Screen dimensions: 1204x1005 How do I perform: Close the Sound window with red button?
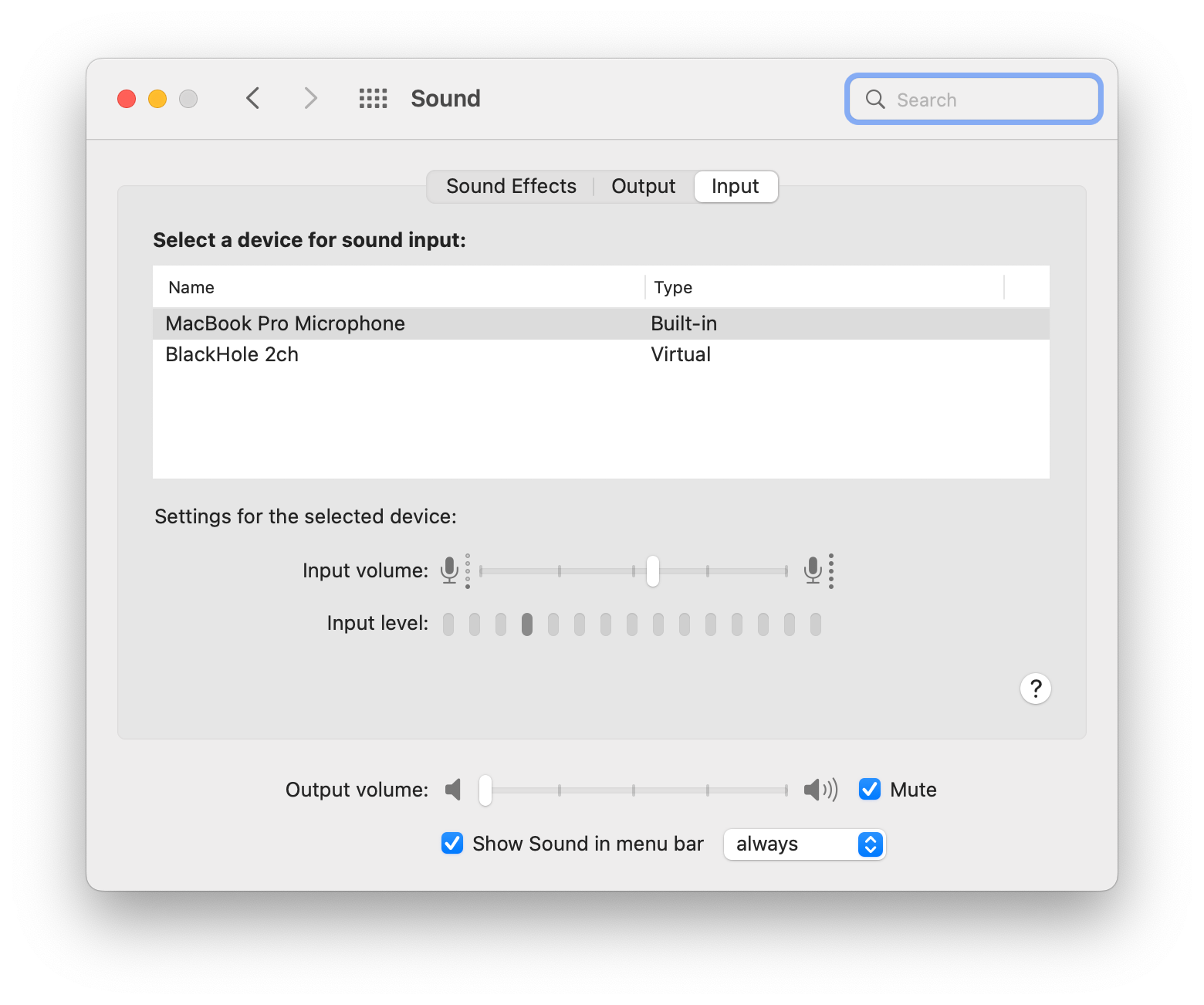(x=127, y=99)
